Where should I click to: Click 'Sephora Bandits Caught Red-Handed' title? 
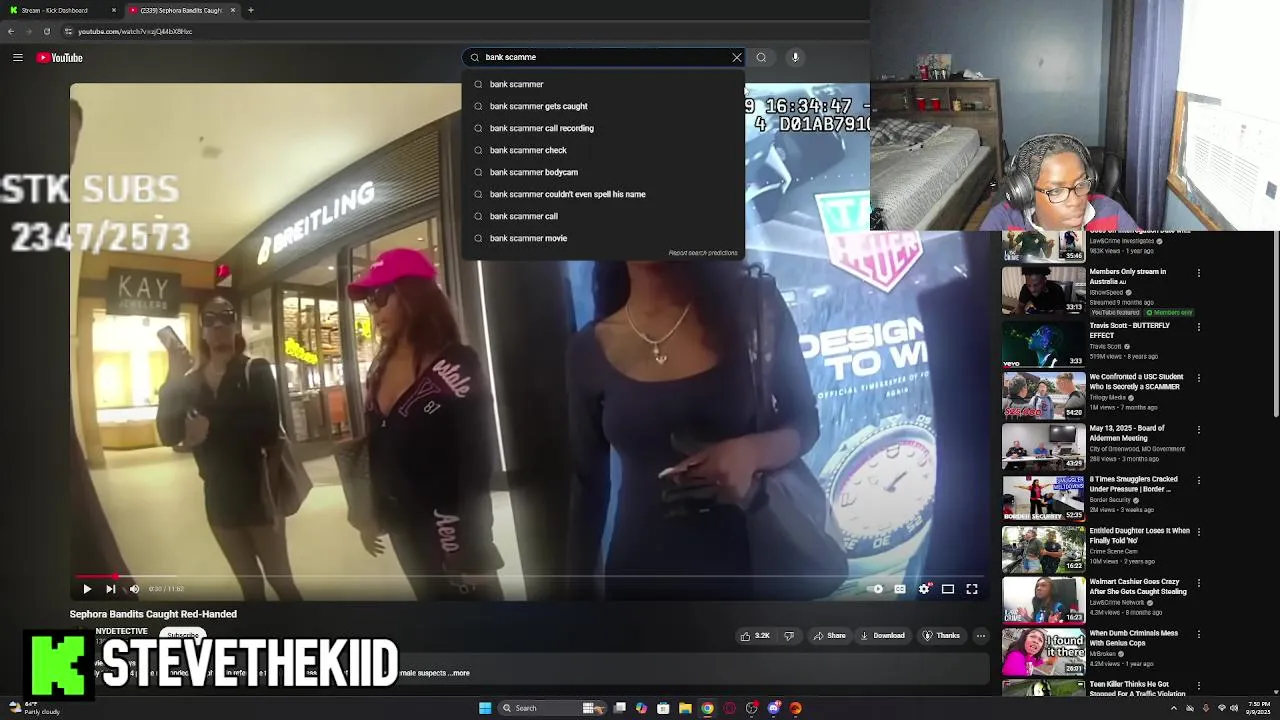pos(153,614)
